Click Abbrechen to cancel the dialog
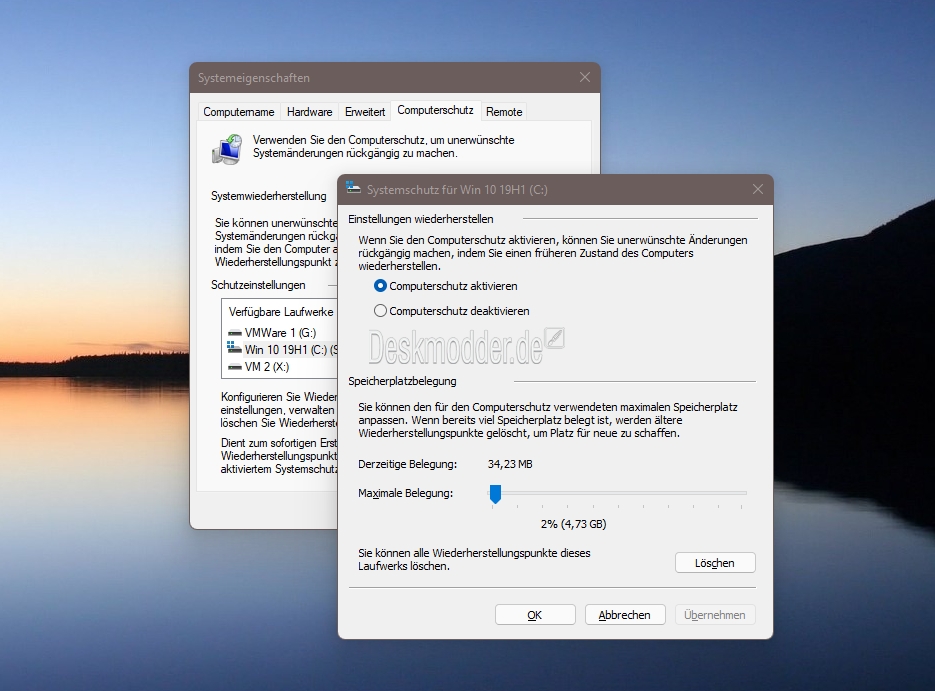 624,615
